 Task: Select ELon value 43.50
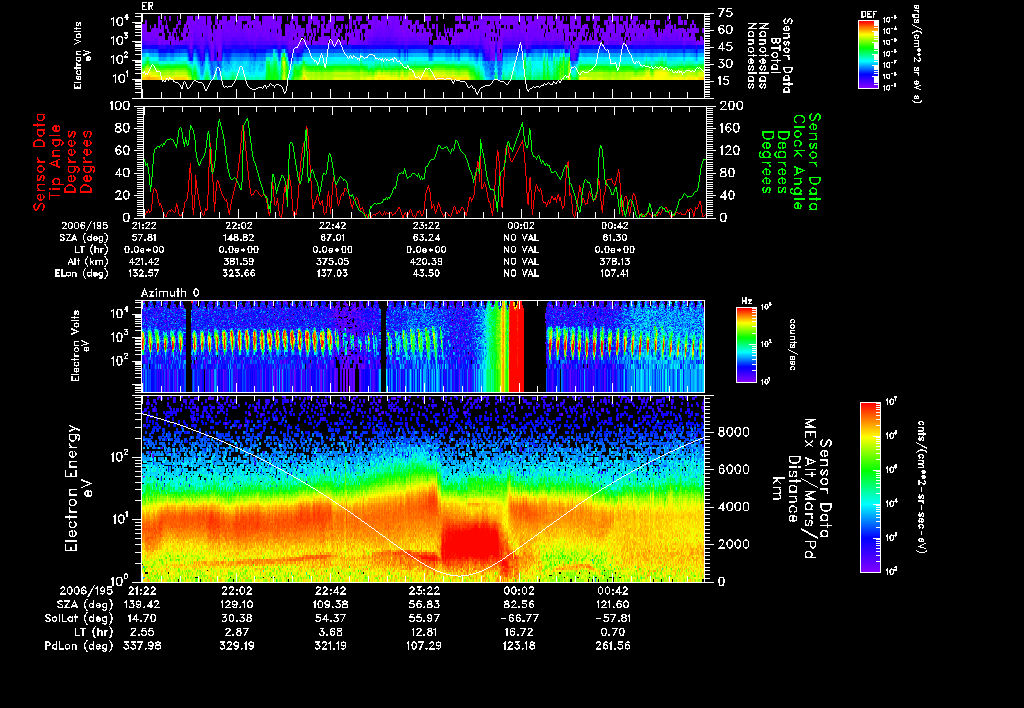tap(426, 273)
